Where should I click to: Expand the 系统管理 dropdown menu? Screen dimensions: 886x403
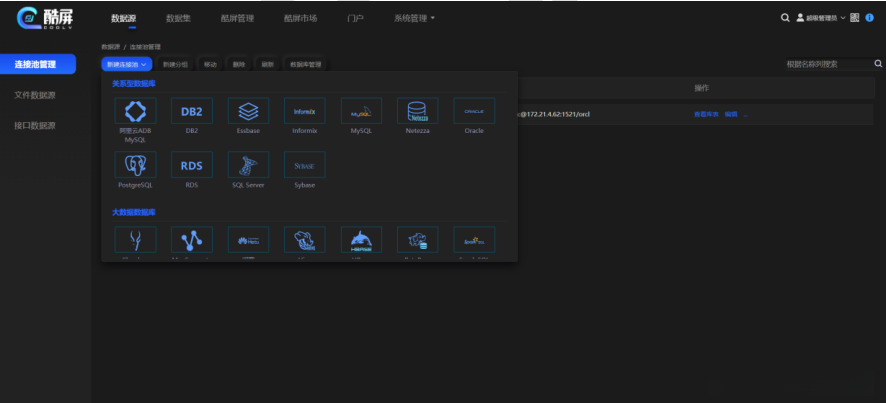(x=414, y=18)
